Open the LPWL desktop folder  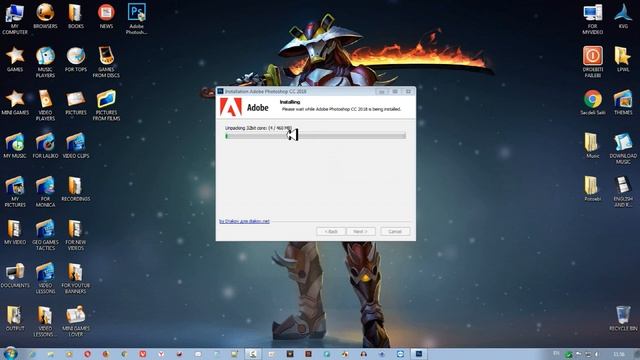(x=623, y=60)
